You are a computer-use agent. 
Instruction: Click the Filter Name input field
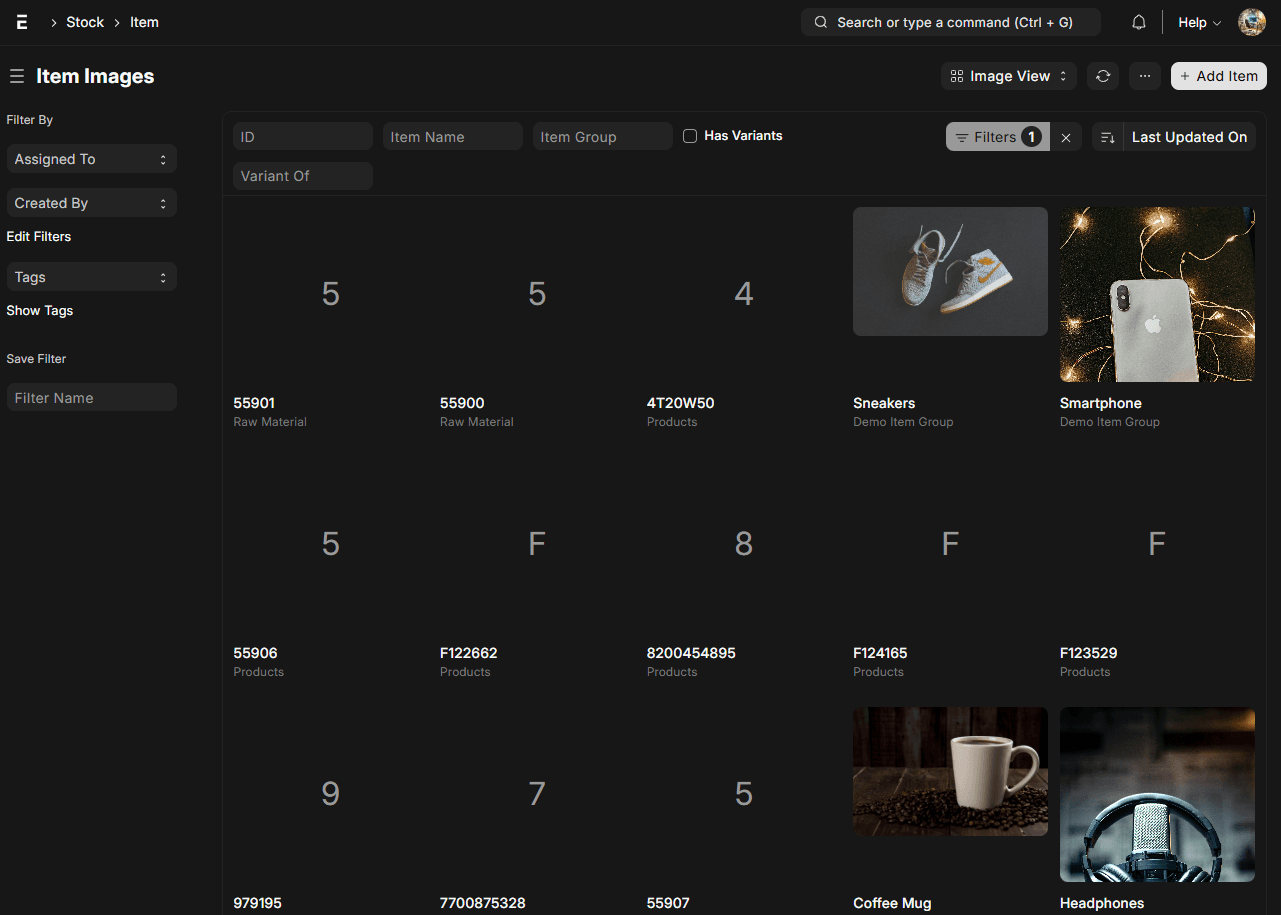pos(92,398)
